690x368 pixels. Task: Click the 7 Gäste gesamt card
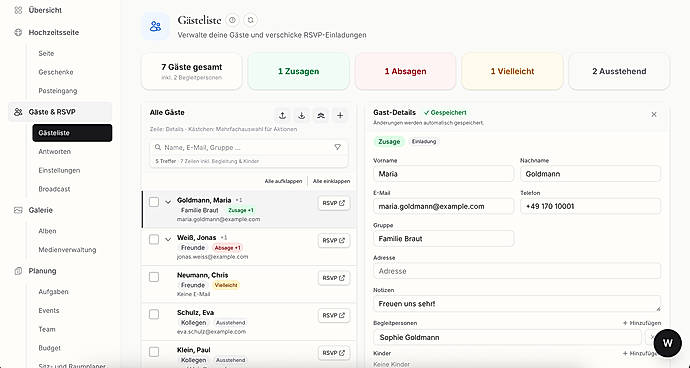[x=191, y=71]
